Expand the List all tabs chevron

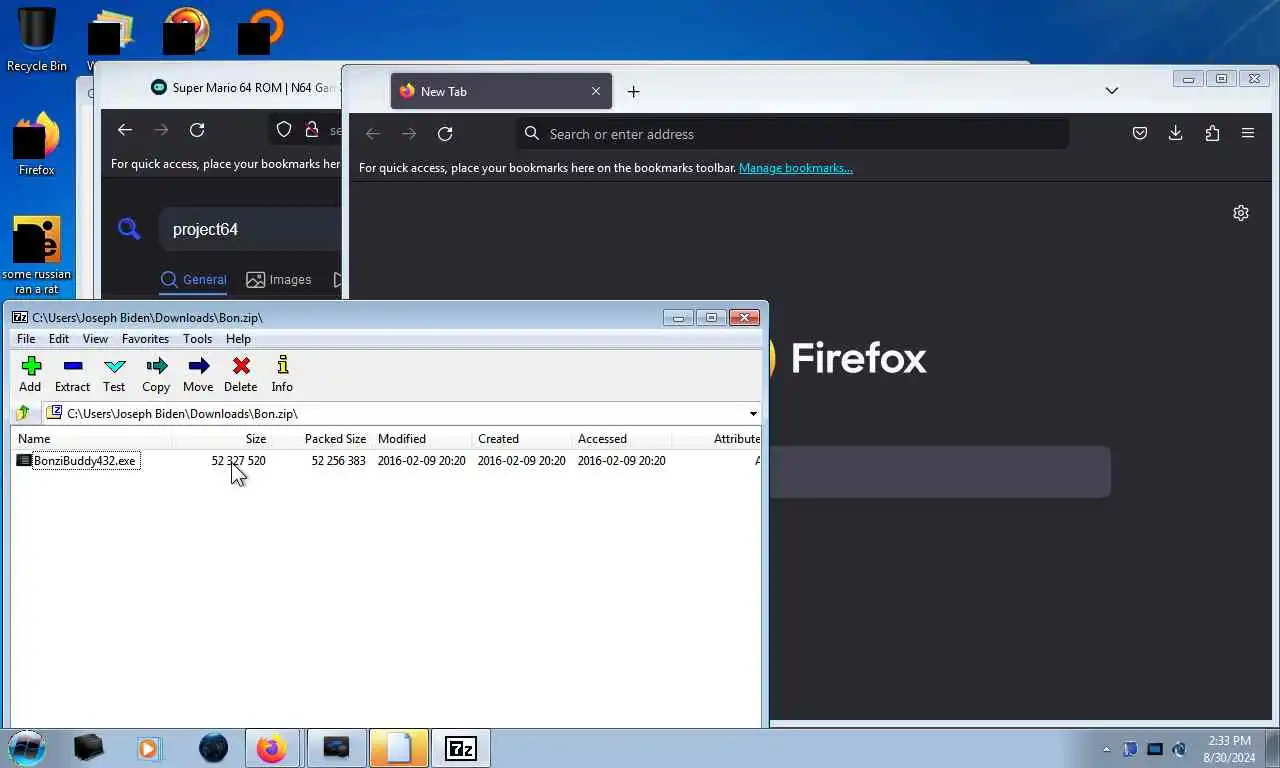click(x=1111, y=91)
